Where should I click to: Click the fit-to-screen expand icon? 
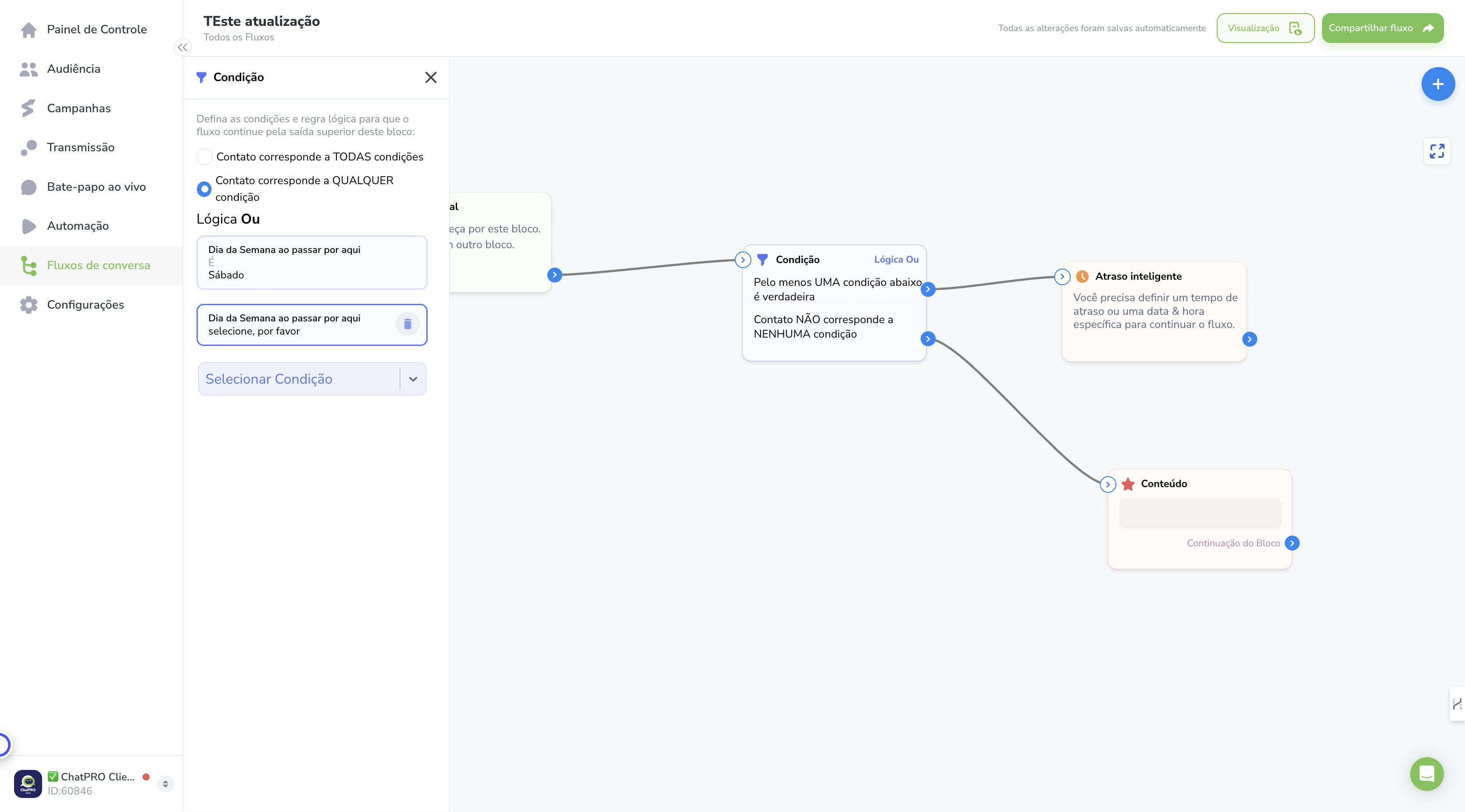(1437, 151)
